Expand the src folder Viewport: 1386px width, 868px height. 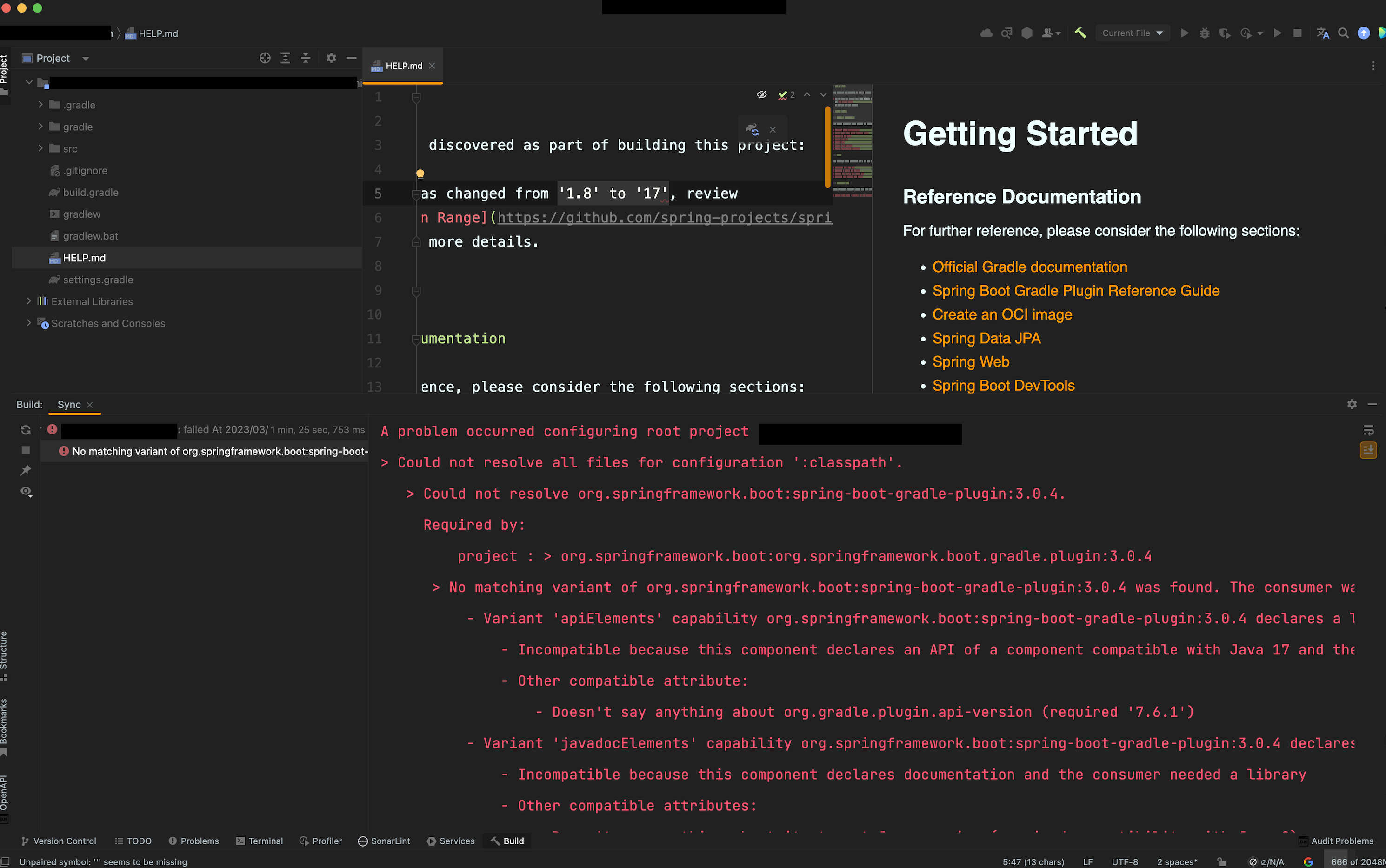(x=41, y=148)
